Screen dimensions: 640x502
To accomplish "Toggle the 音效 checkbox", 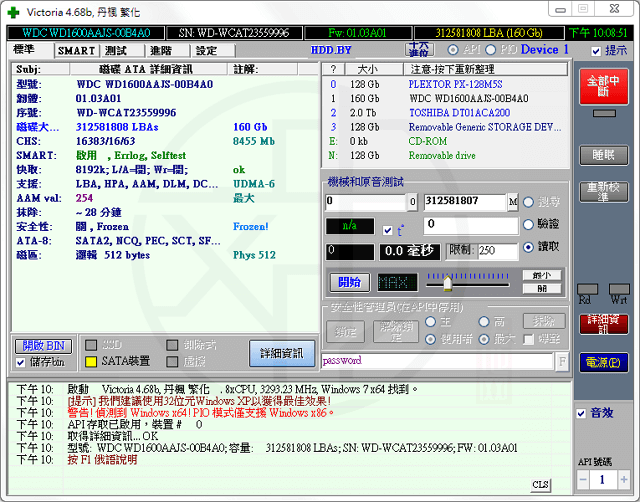I will pyautogui.click(x=581, y=413).
